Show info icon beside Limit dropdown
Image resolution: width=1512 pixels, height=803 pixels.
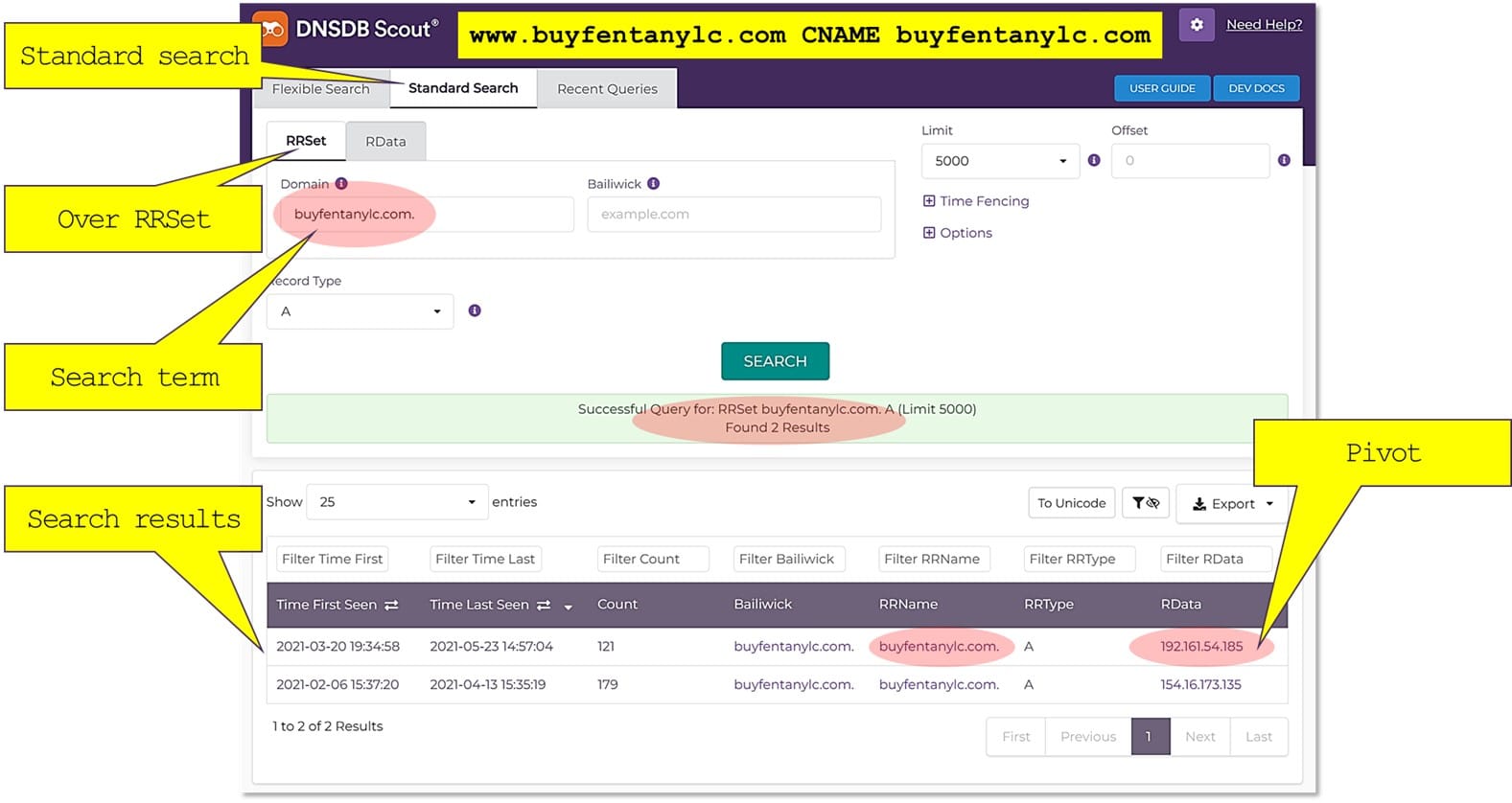[1094, 161]
